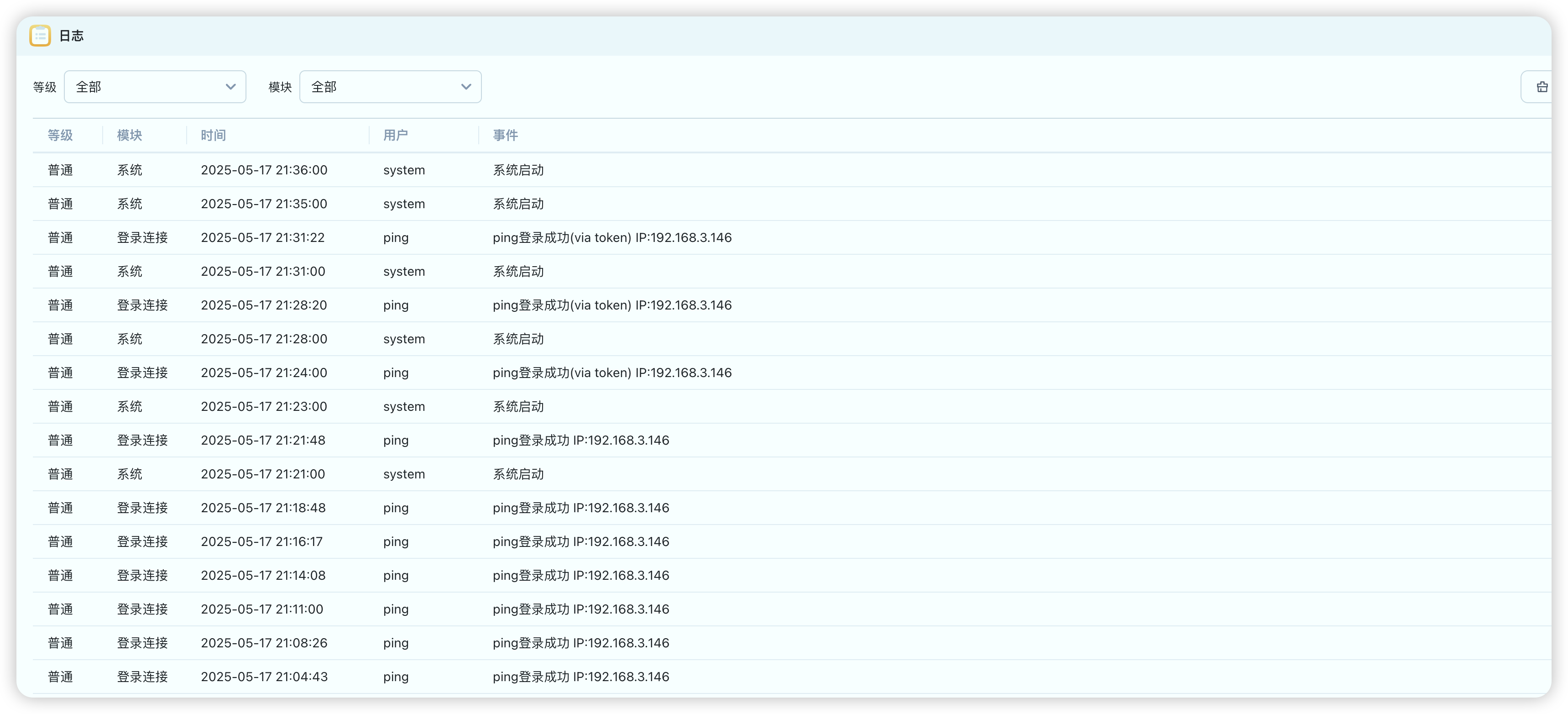Click the 时间 column header
The height and width of the screenshot is (714, 1568).
coord(214,135)
